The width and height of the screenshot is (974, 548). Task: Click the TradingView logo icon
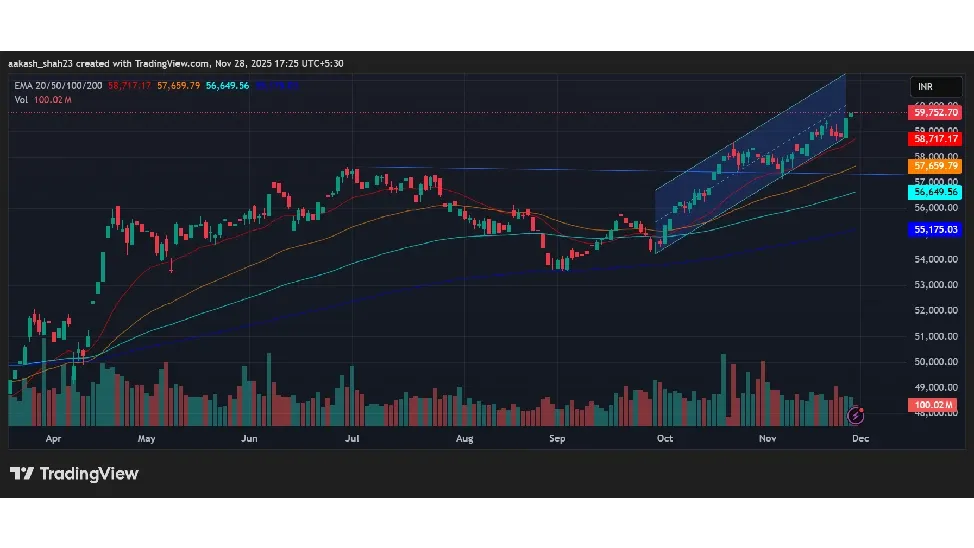tap(21, 474)
